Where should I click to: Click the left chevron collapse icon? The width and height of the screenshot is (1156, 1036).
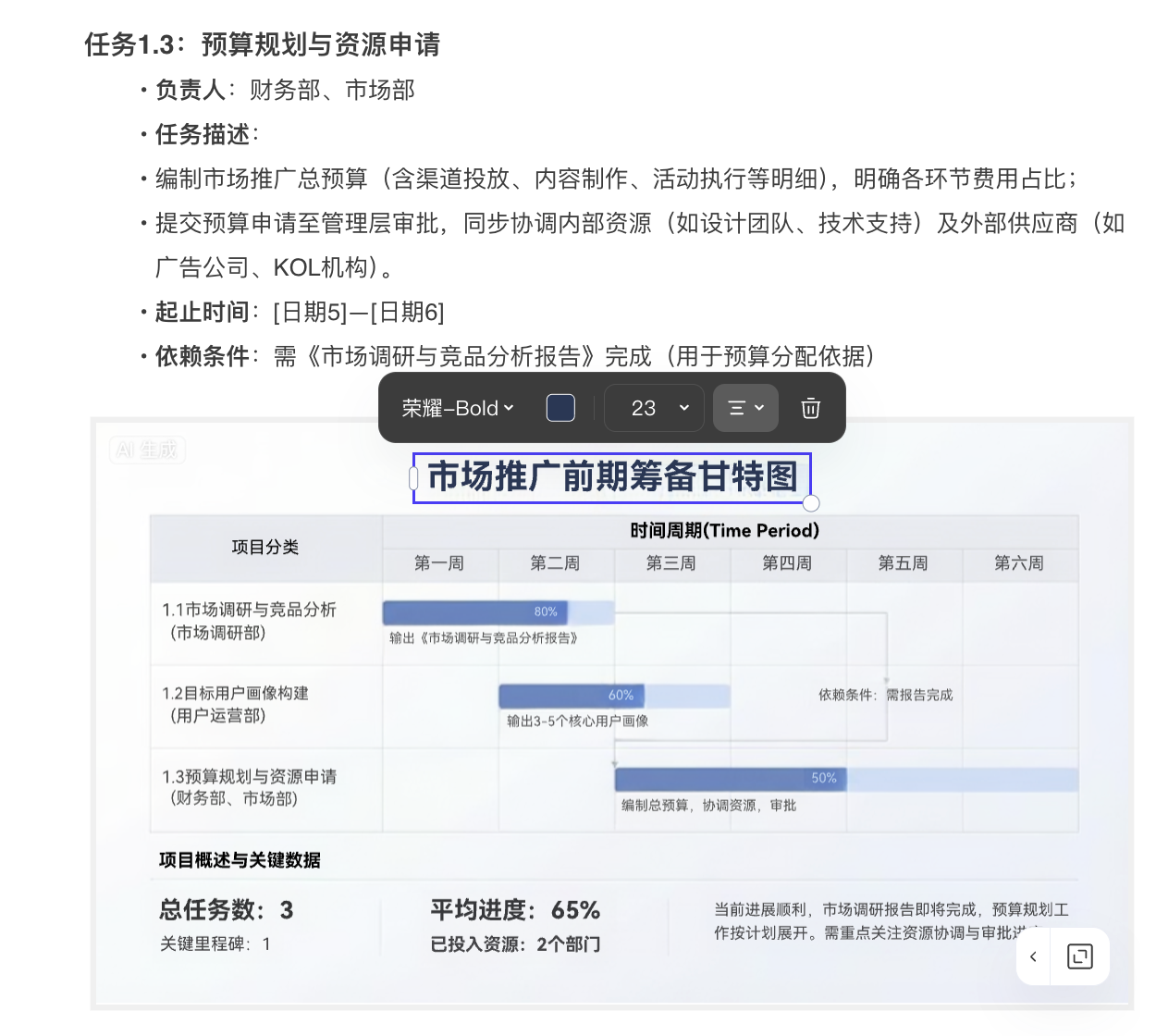(x=1033, y=956)
